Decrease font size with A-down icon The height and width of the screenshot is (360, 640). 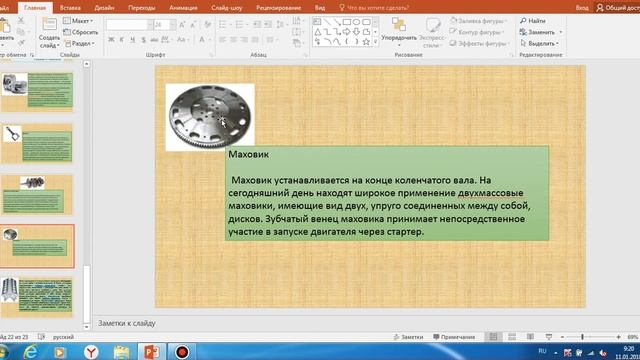[193, 25]
